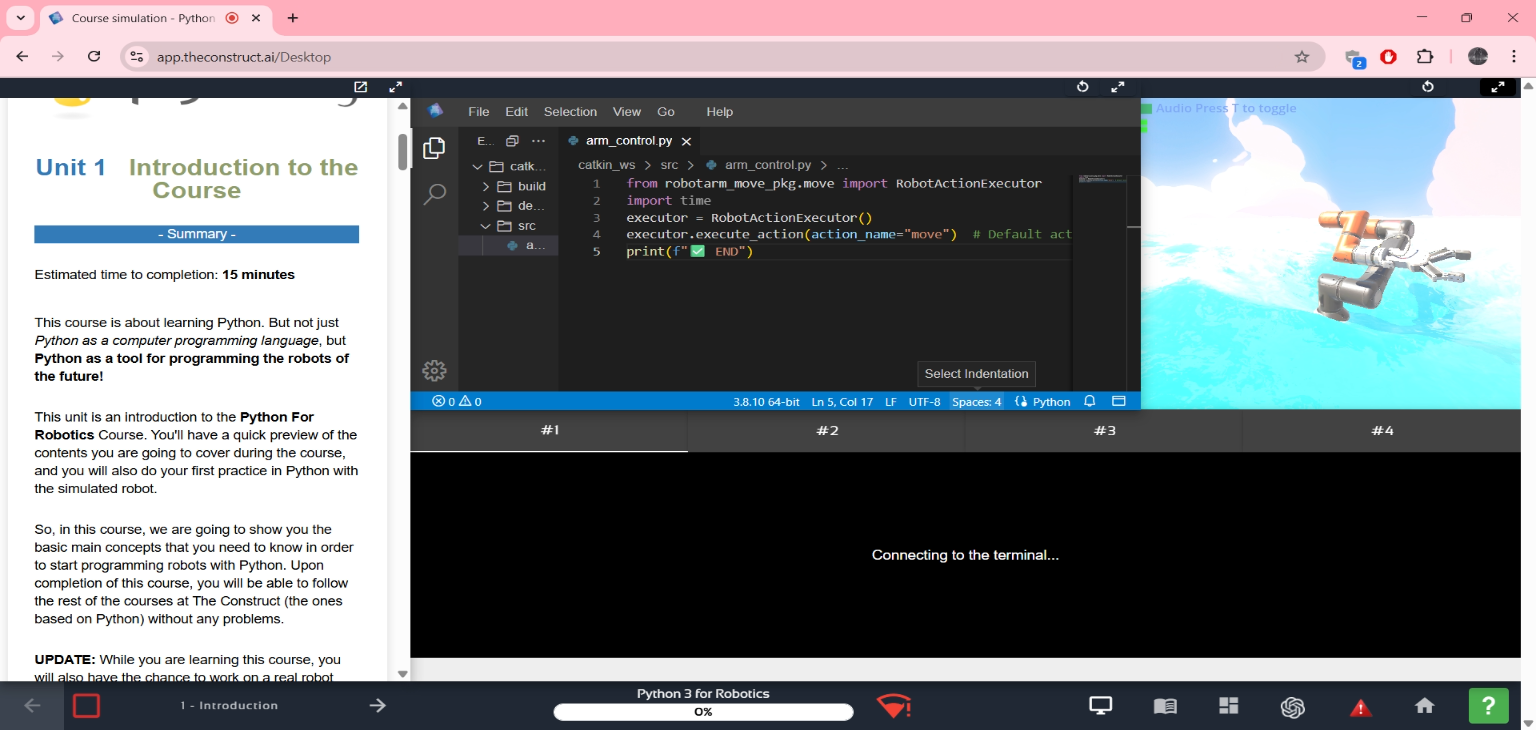Open the Selection menu

[570, 112]
